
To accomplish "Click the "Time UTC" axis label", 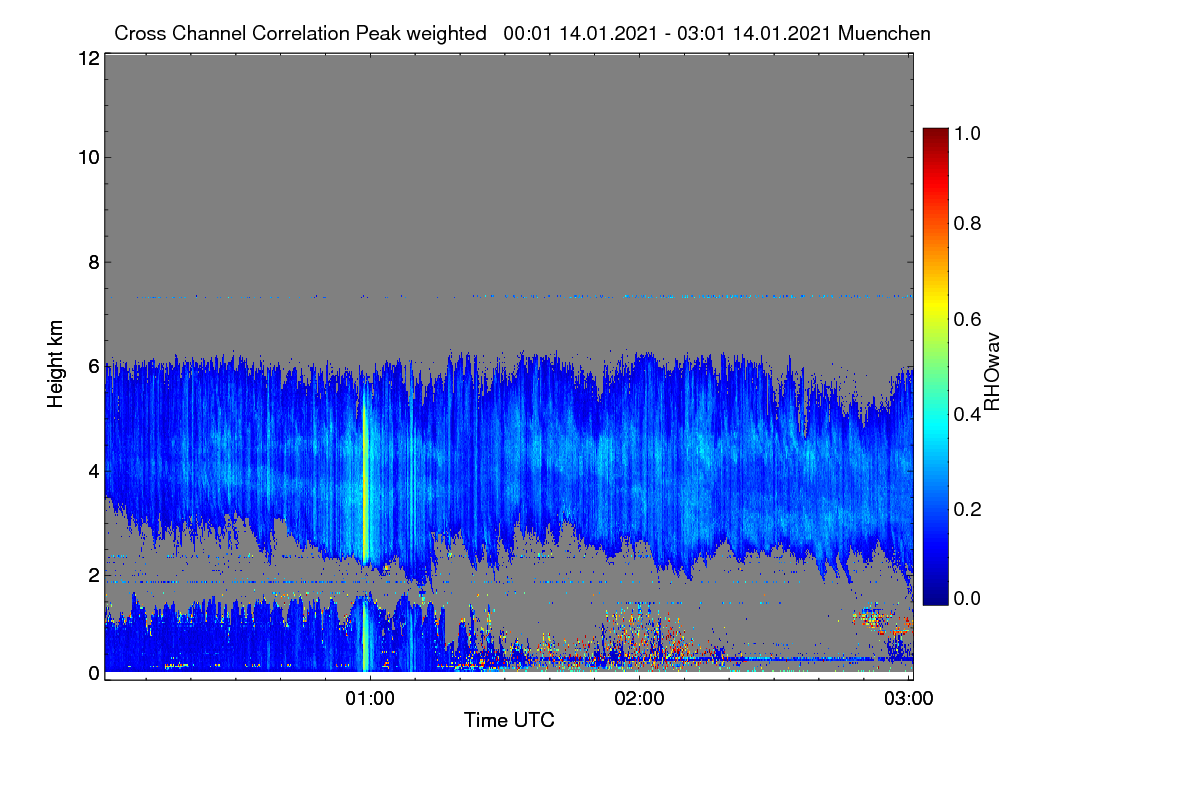I will [x=509, y=720].
